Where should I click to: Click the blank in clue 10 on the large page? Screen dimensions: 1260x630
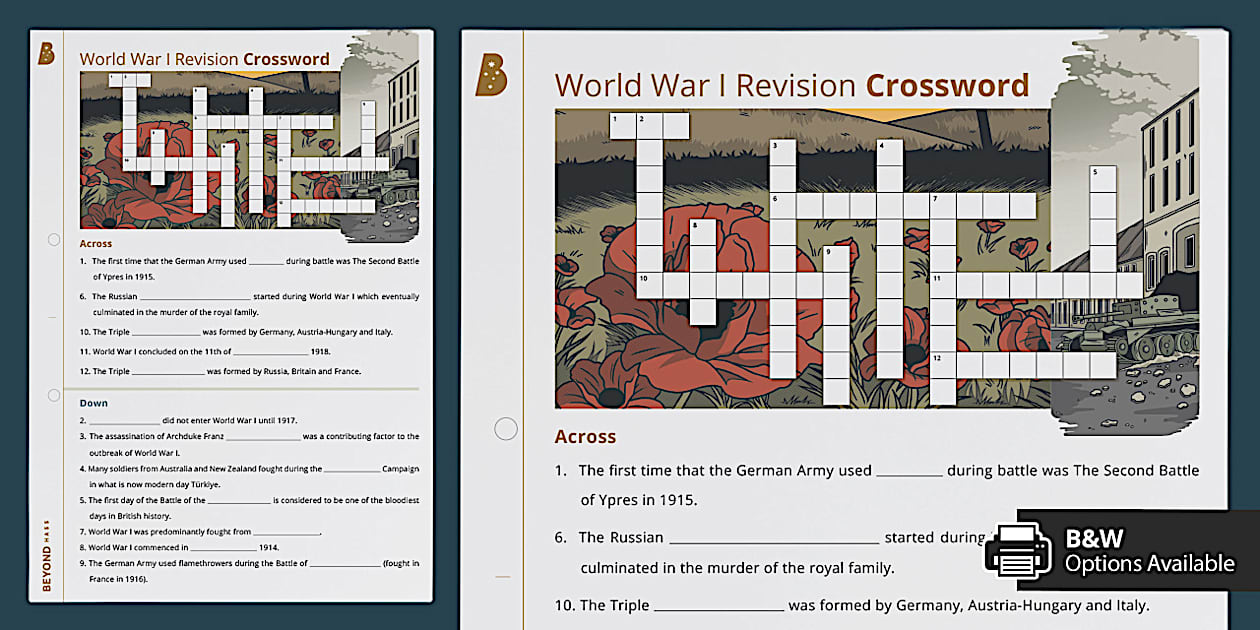718,606
